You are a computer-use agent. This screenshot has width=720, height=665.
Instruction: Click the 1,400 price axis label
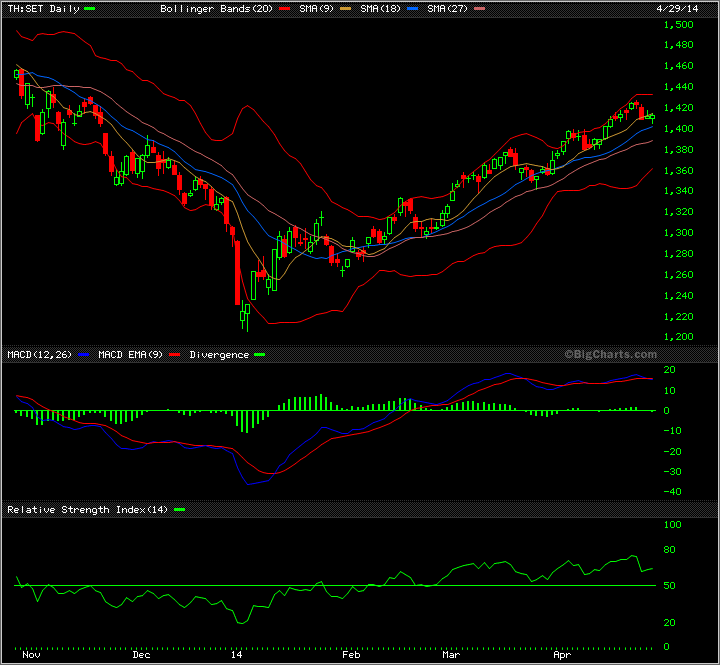click(x=679, y=129)
